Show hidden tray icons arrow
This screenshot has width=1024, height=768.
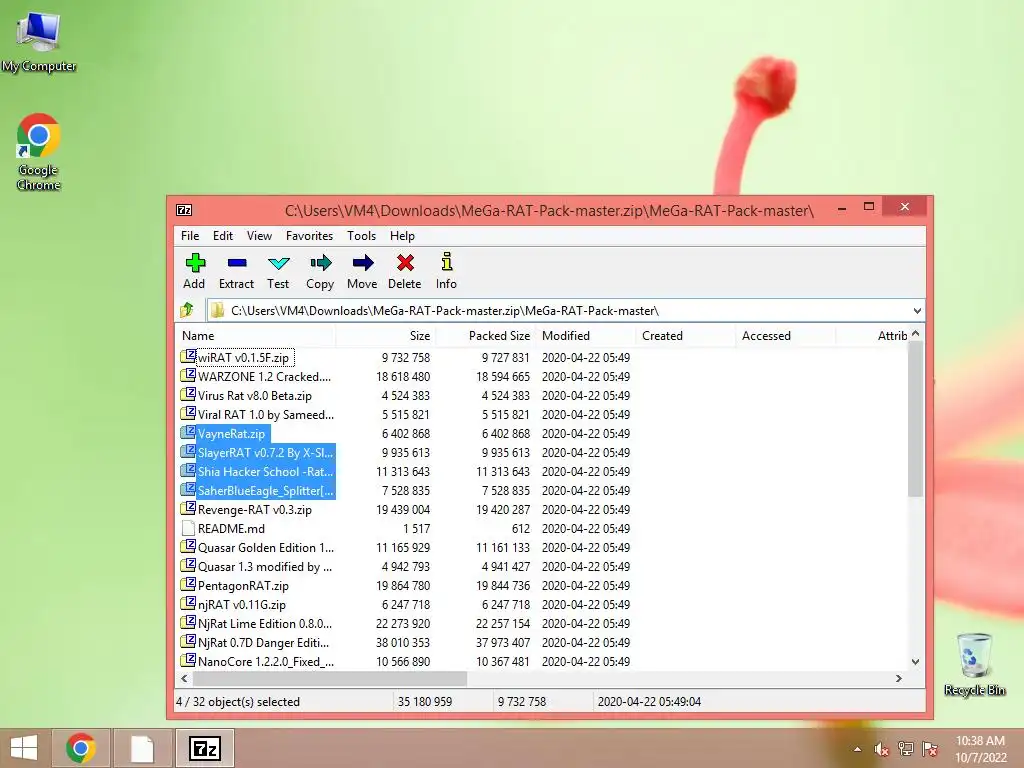[857, 749]
